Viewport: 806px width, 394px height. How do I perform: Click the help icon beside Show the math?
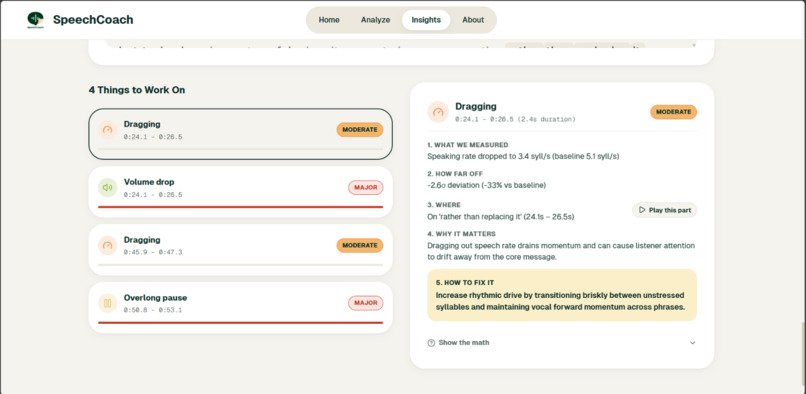(431, 343)
